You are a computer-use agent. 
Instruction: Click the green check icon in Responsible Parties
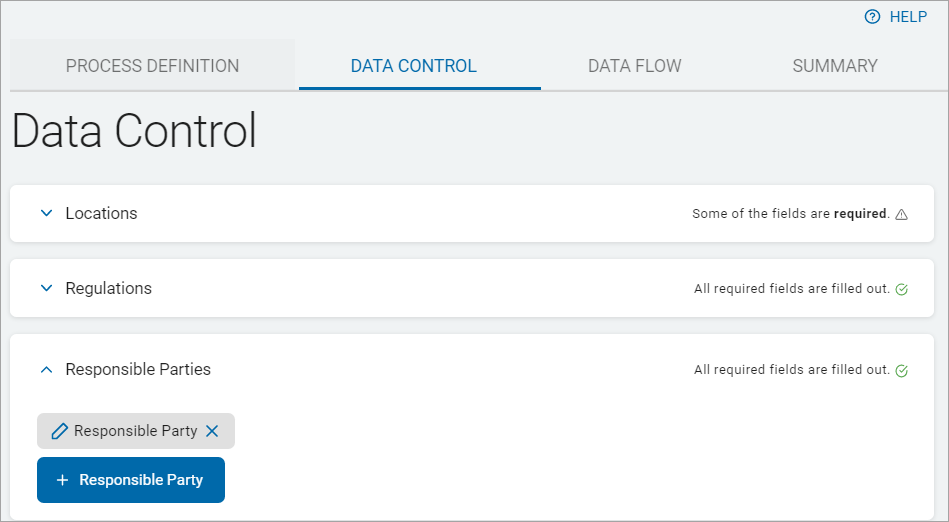coord(901,370)
